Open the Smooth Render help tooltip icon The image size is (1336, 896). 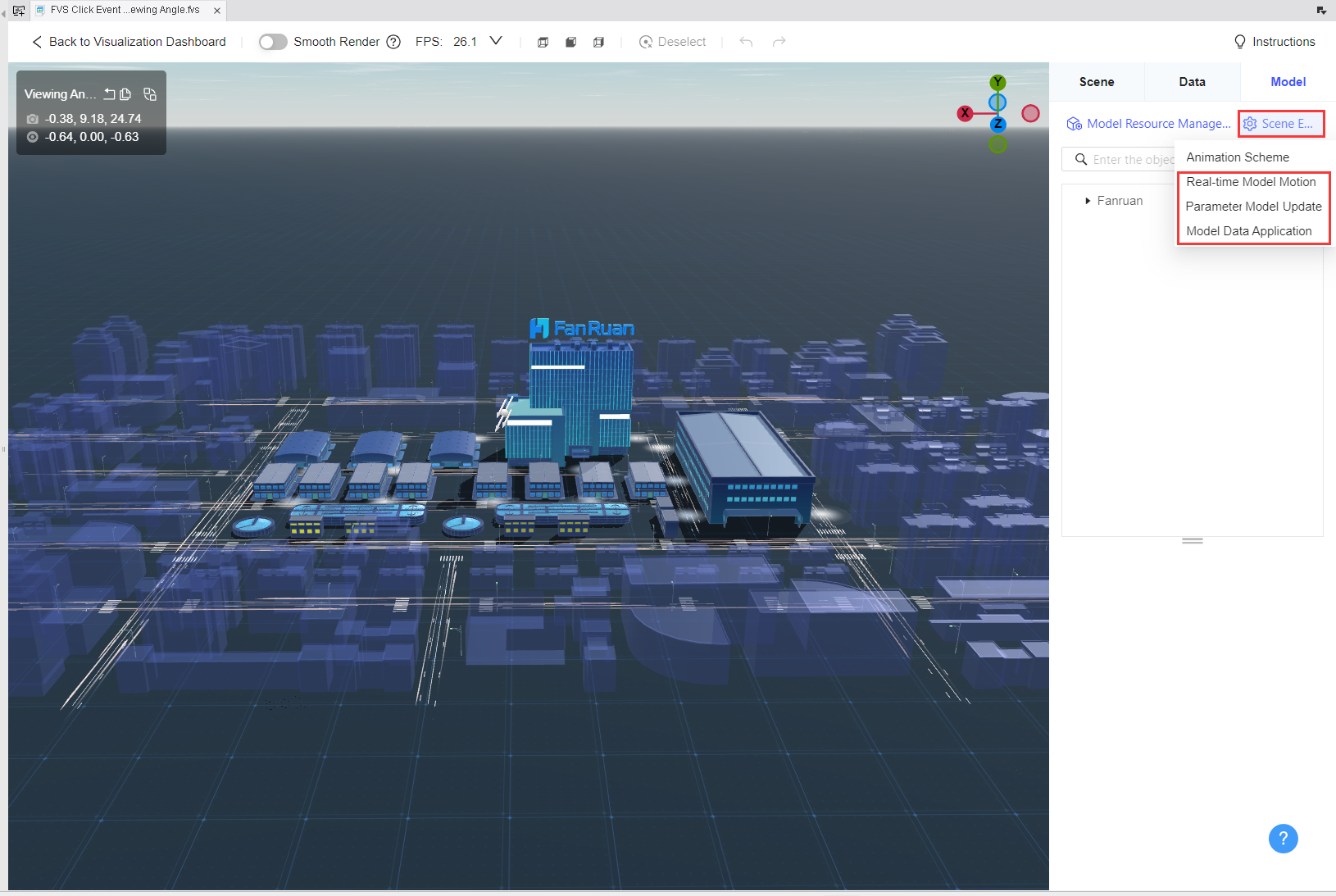tap(393, 42)
